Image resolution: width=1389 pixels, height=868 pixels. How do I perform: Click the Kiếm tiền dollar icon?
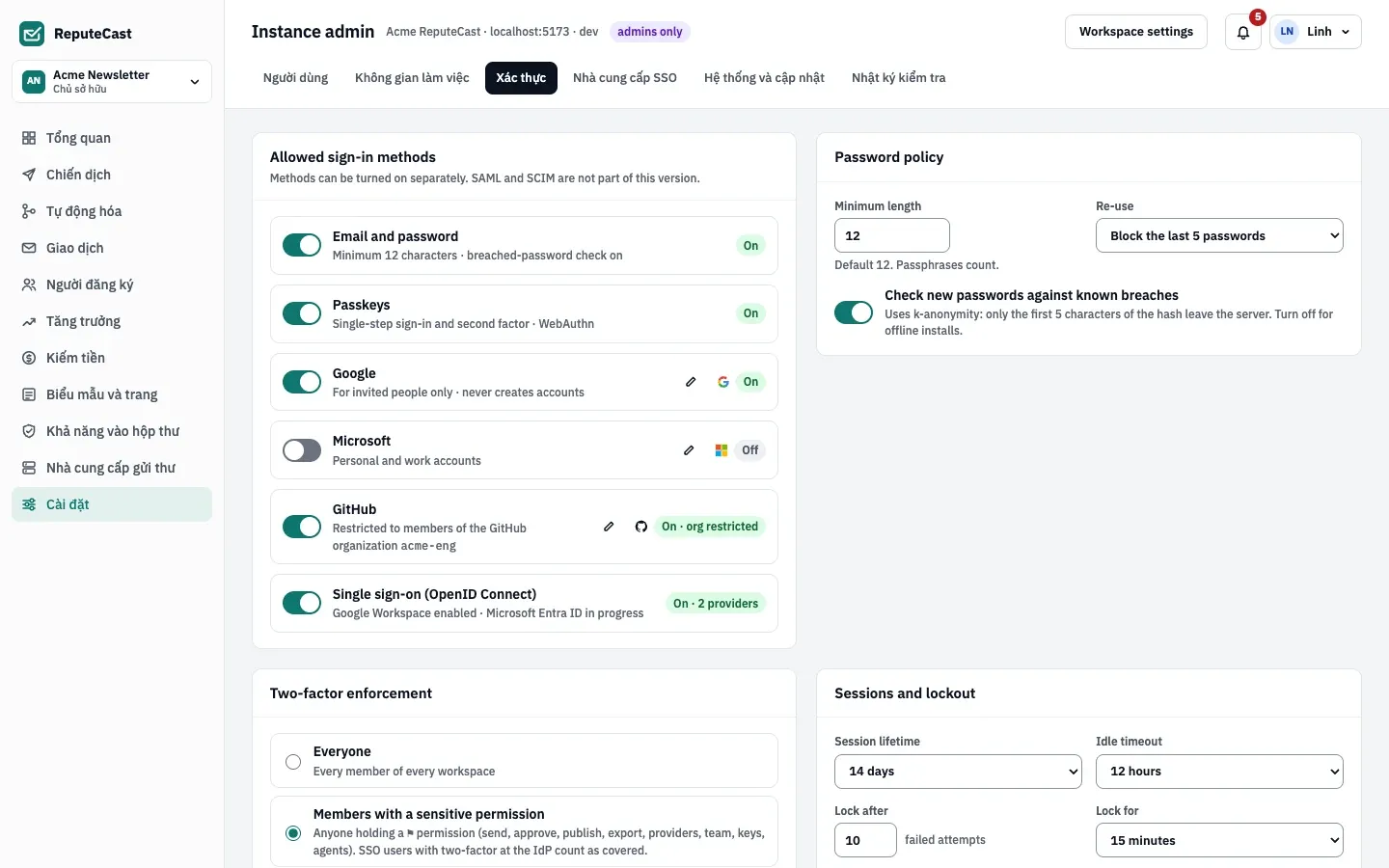[29, 358]
